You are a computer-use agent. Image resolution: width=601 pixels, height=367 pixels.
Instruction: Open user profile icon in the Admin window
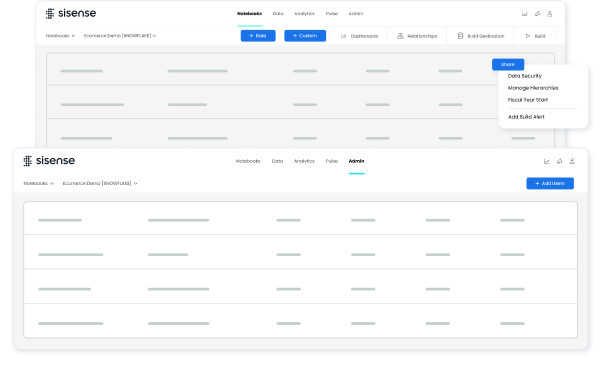coord(572,161)
